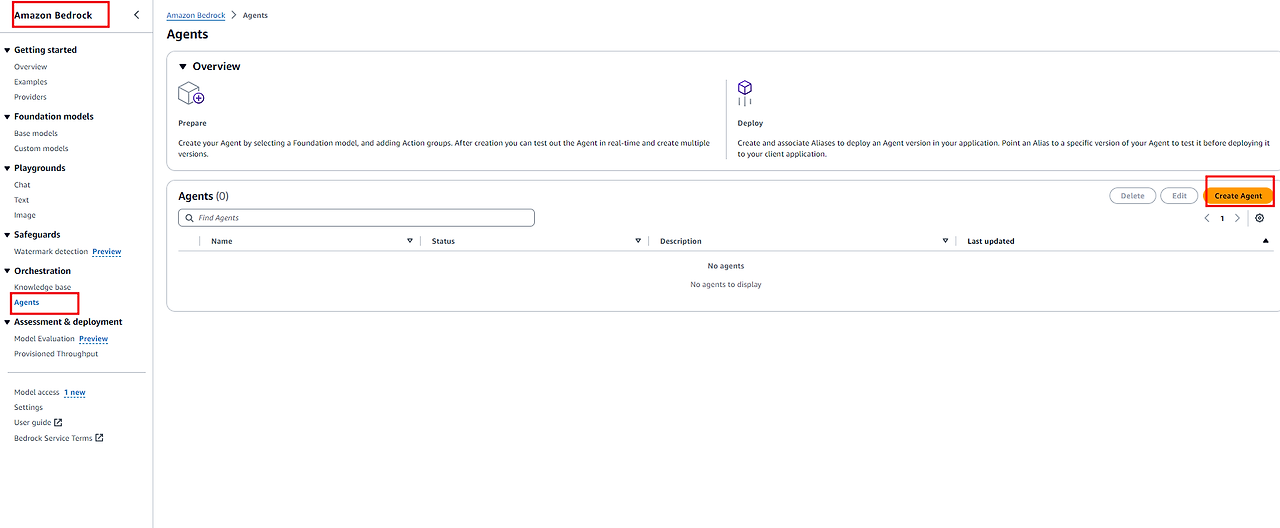
Task: Open Base models in the sidebar
Action: coord(36,133)
